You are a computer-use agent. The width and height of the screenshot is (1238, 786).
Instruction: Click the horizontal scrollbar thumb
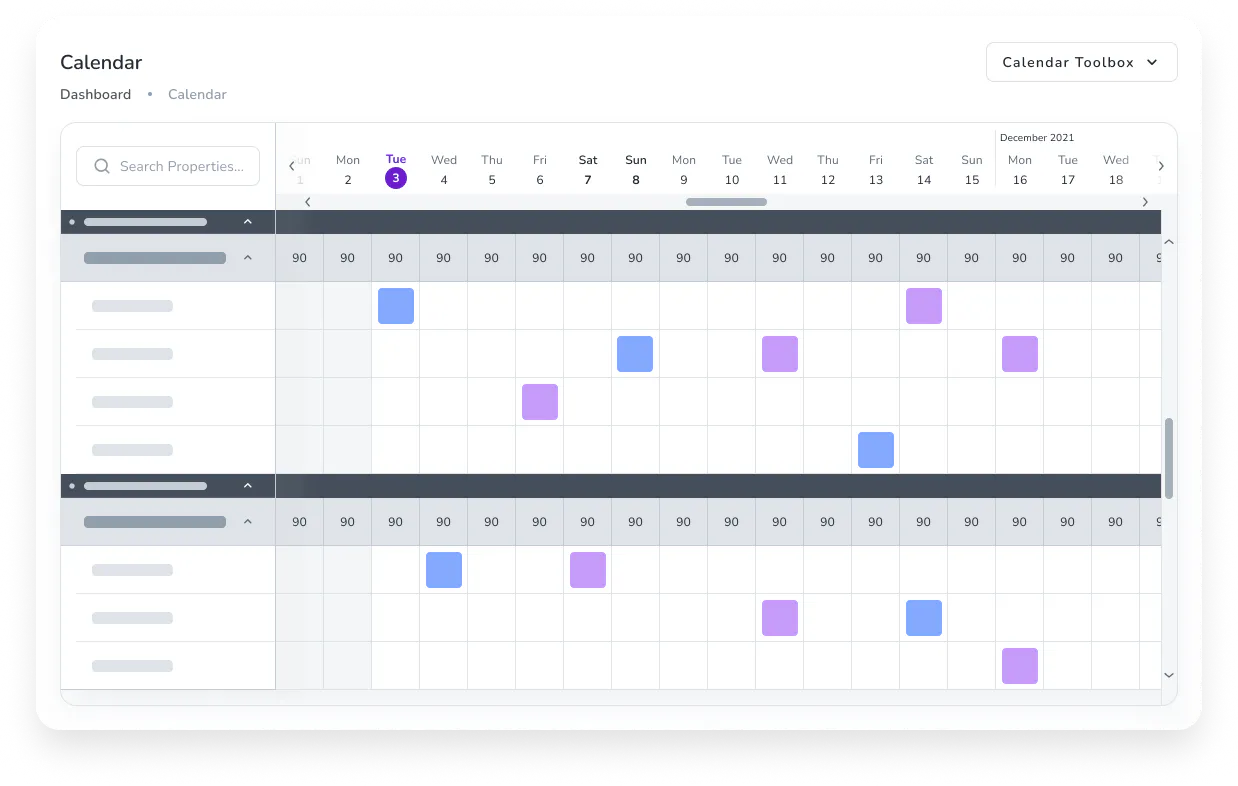point(726,202)
